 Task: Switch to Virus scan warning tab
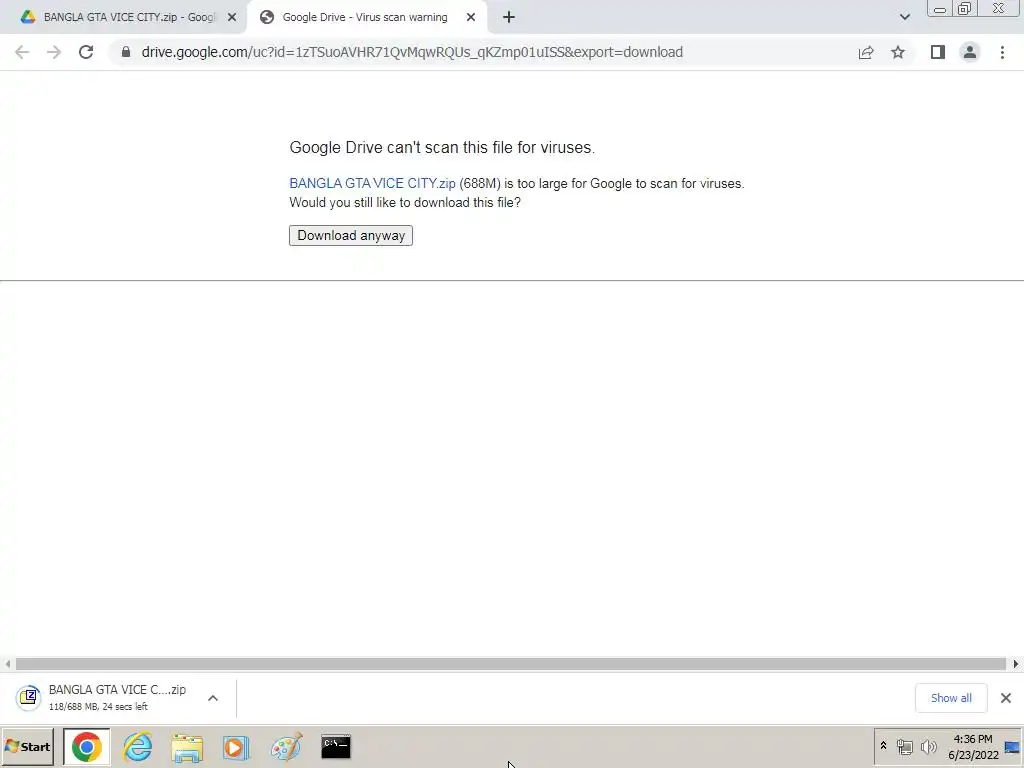364,18
